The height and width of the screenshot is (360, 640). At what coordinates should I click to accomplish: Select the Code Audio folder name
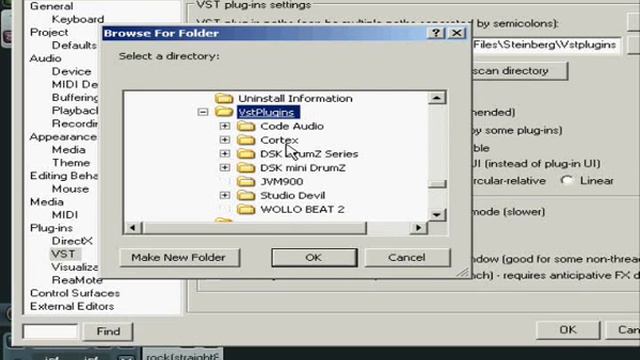click(x=292, y=126)
